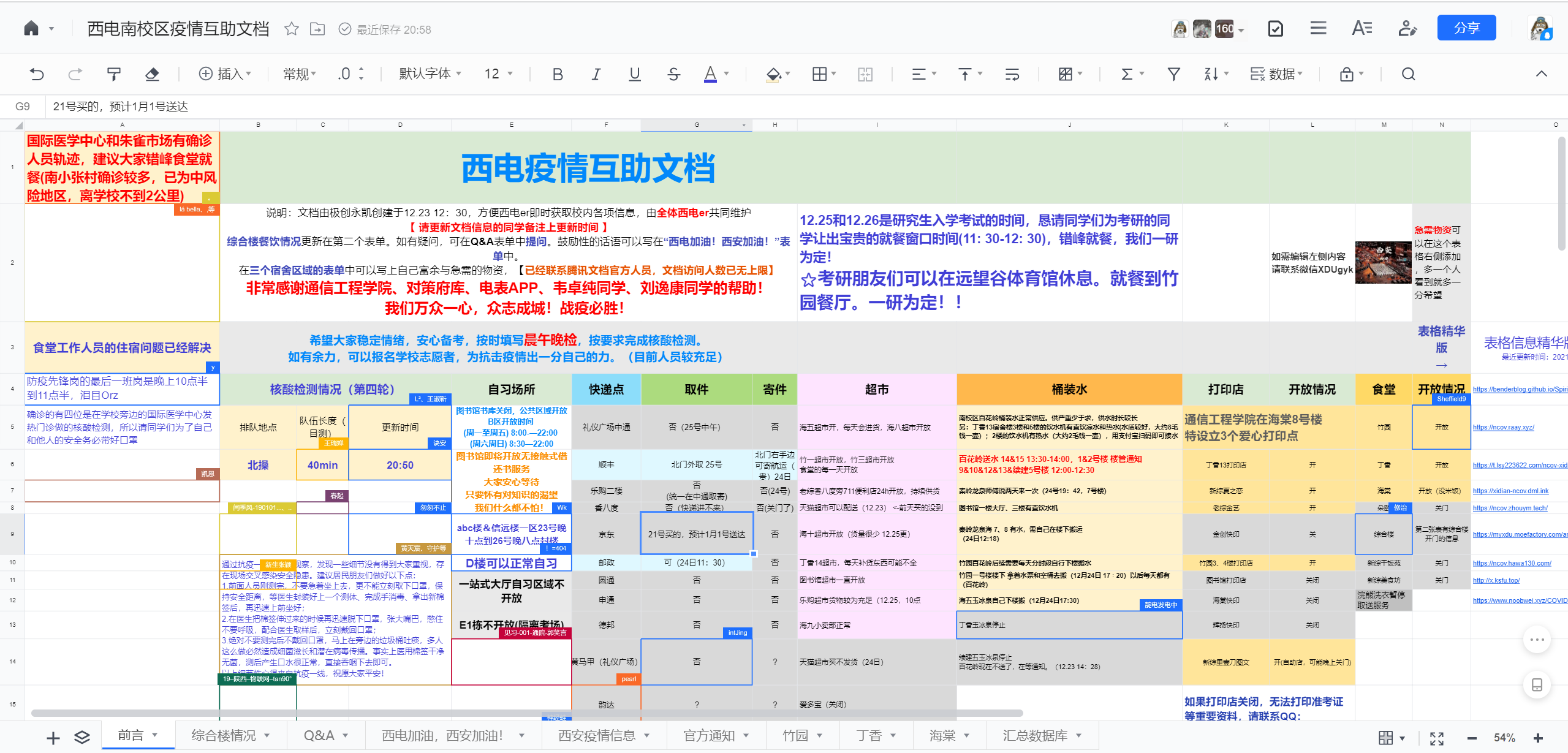Screen dimensions: 1568x753
Task: Open the filter funnel tool
Action: point(1173,74)
